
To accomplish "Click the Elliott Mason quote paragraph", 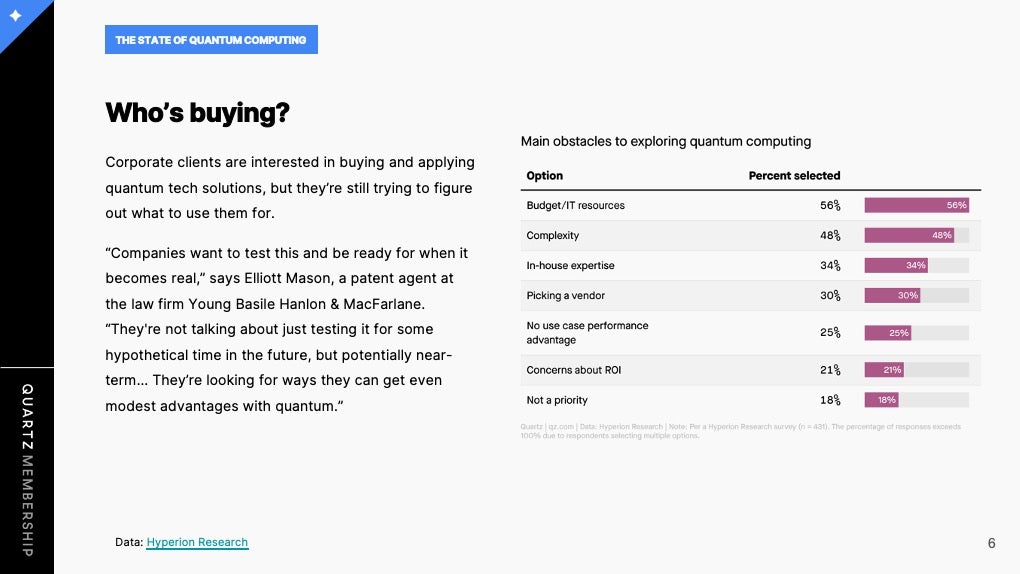I will (287, 329).
